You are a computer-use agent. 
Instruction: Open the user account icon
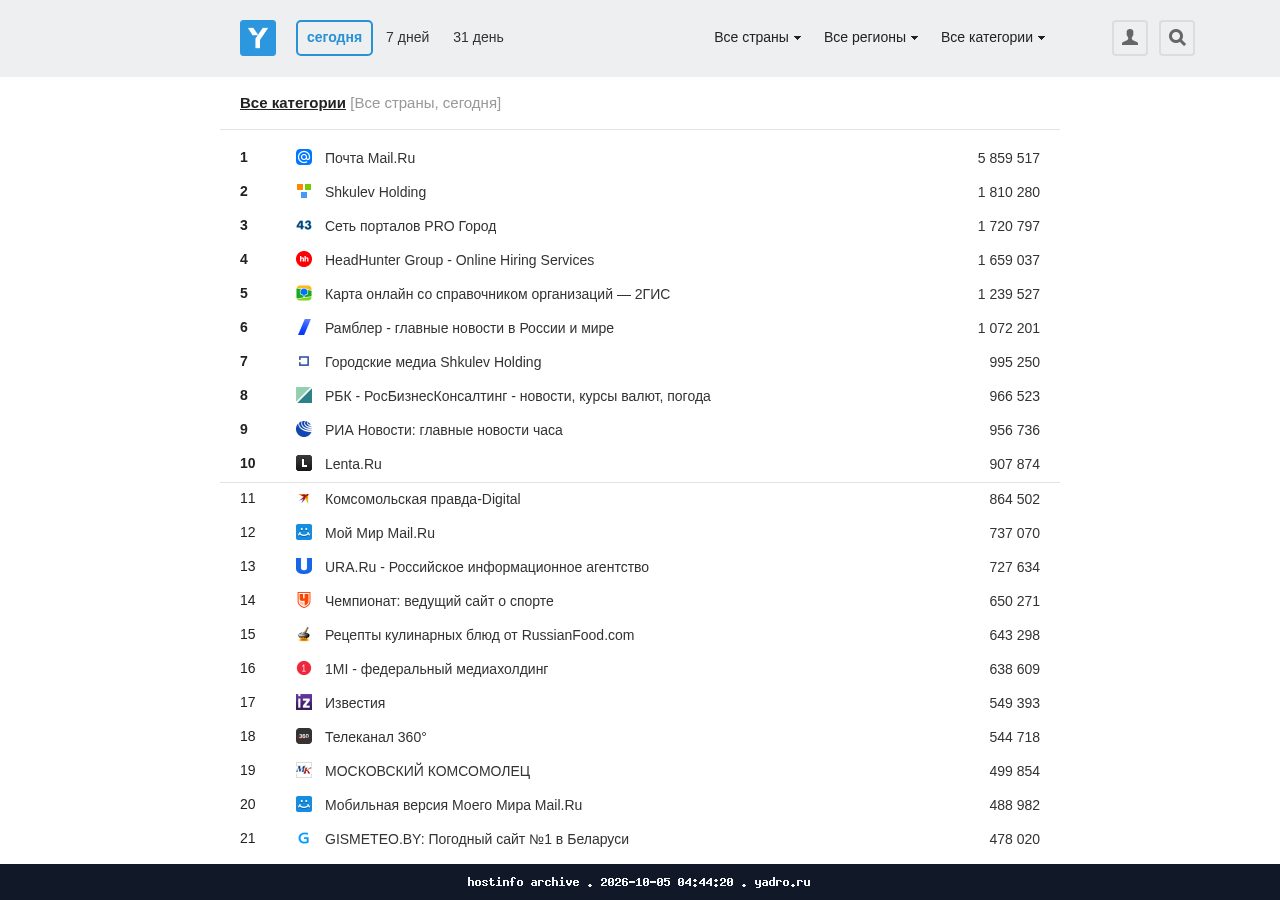coord(1130,38)
